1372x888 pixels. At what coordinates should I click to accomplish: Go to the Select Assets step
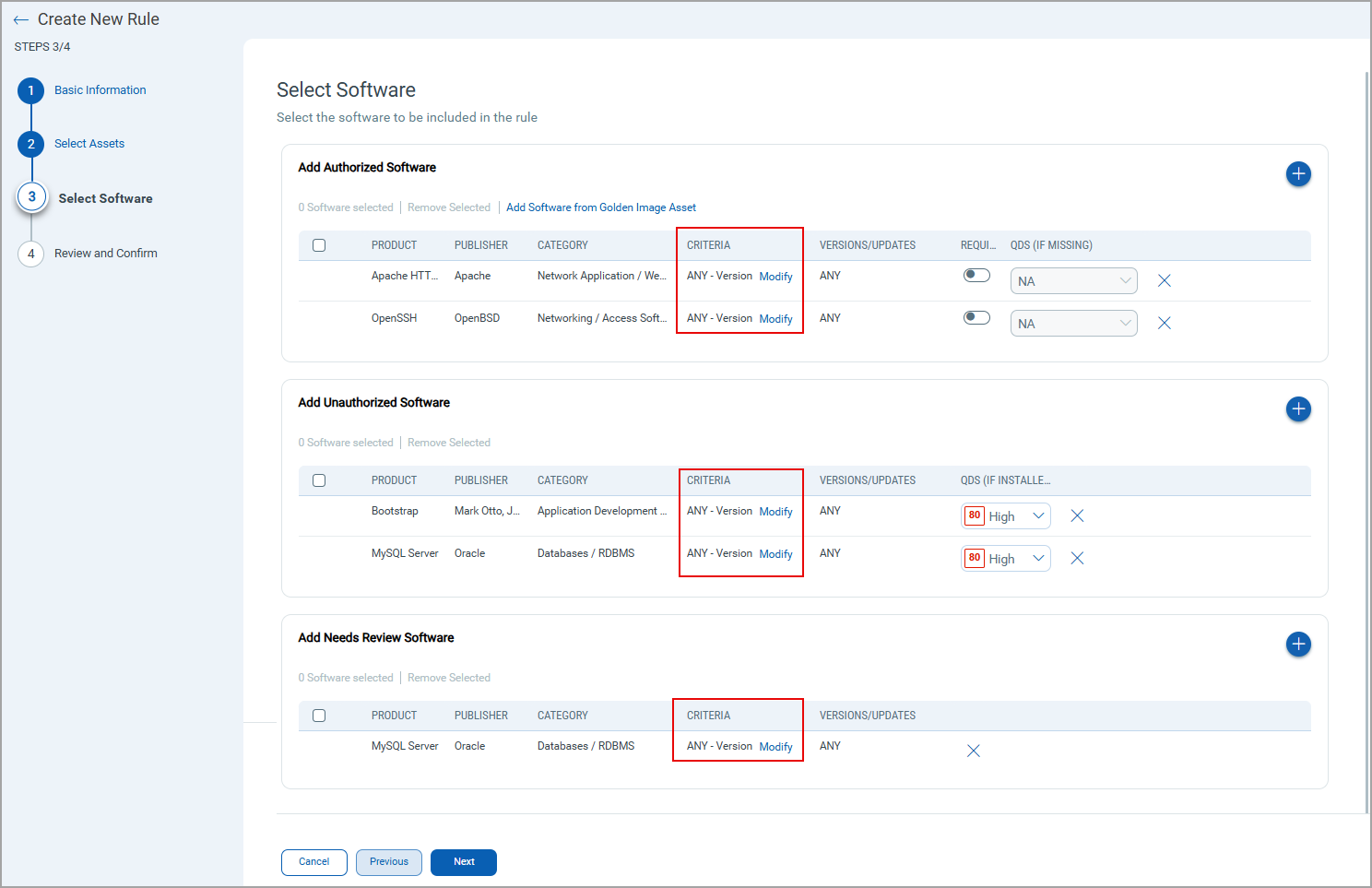pyautogui.click(x=89, y=143)
